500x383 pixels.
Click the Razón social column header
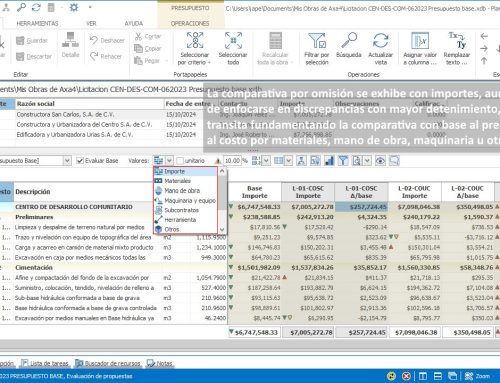(89, 104)
